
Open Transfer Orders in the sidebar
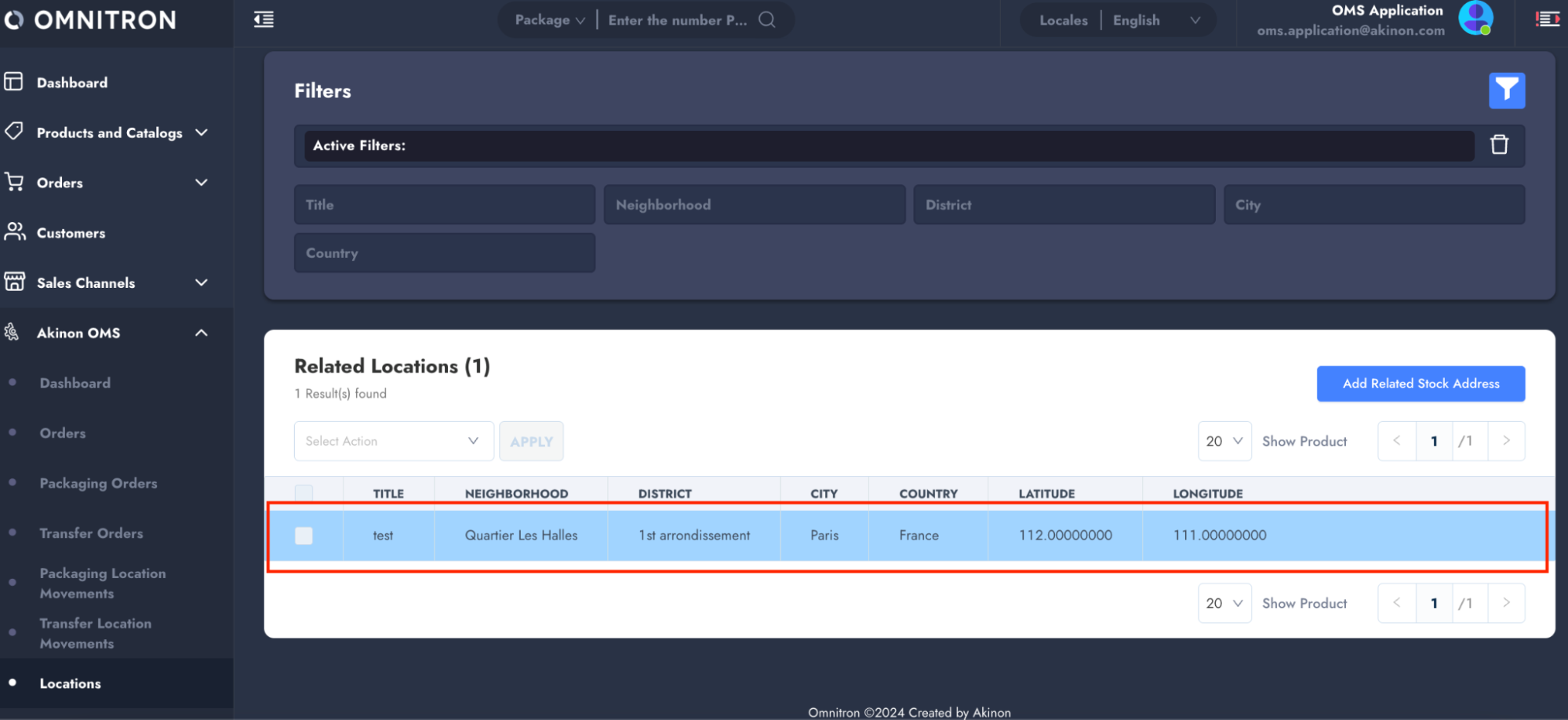[x=91, y=533]
